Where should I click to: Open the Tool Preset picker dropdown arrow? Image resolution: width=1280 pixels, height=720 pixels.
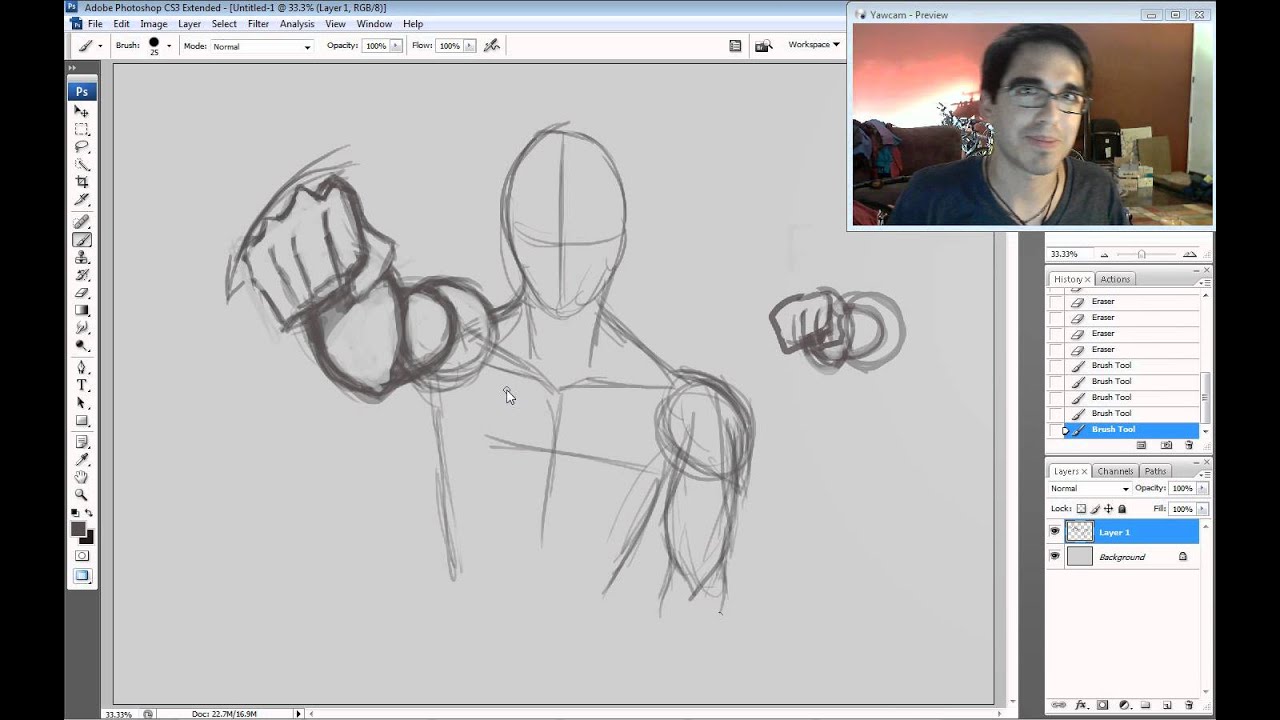click(100, 46)
